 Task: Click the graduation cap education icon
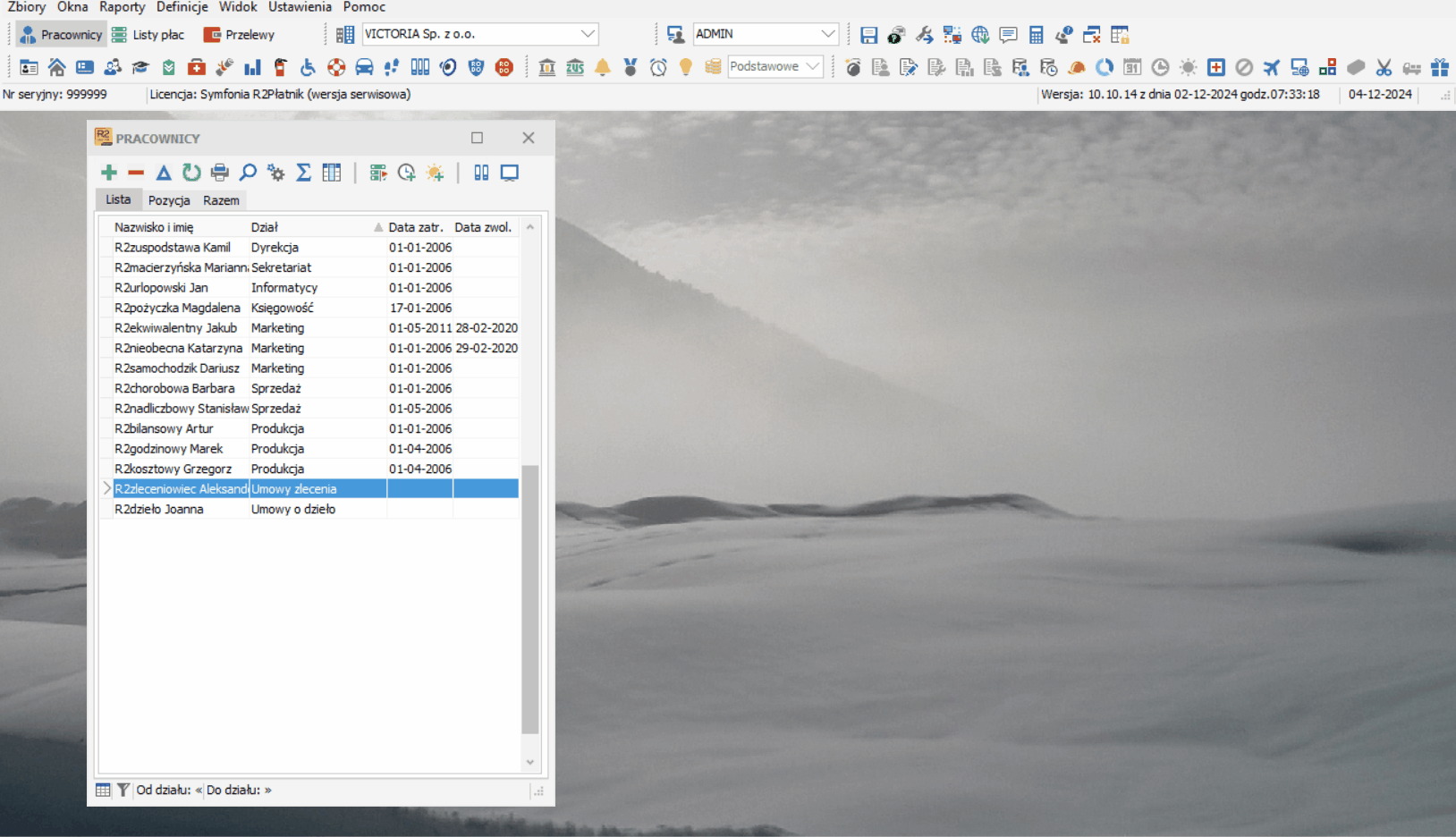coord(140,67)
